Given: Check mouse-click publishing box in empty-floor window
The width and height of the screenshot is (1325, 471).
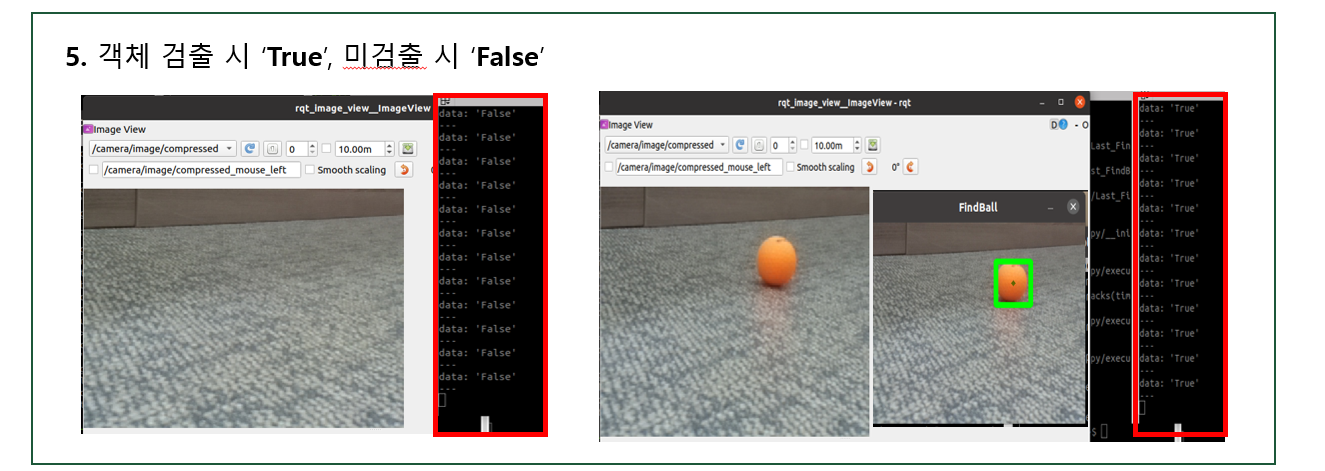Looking at the screenshot, I should point(94,170).
